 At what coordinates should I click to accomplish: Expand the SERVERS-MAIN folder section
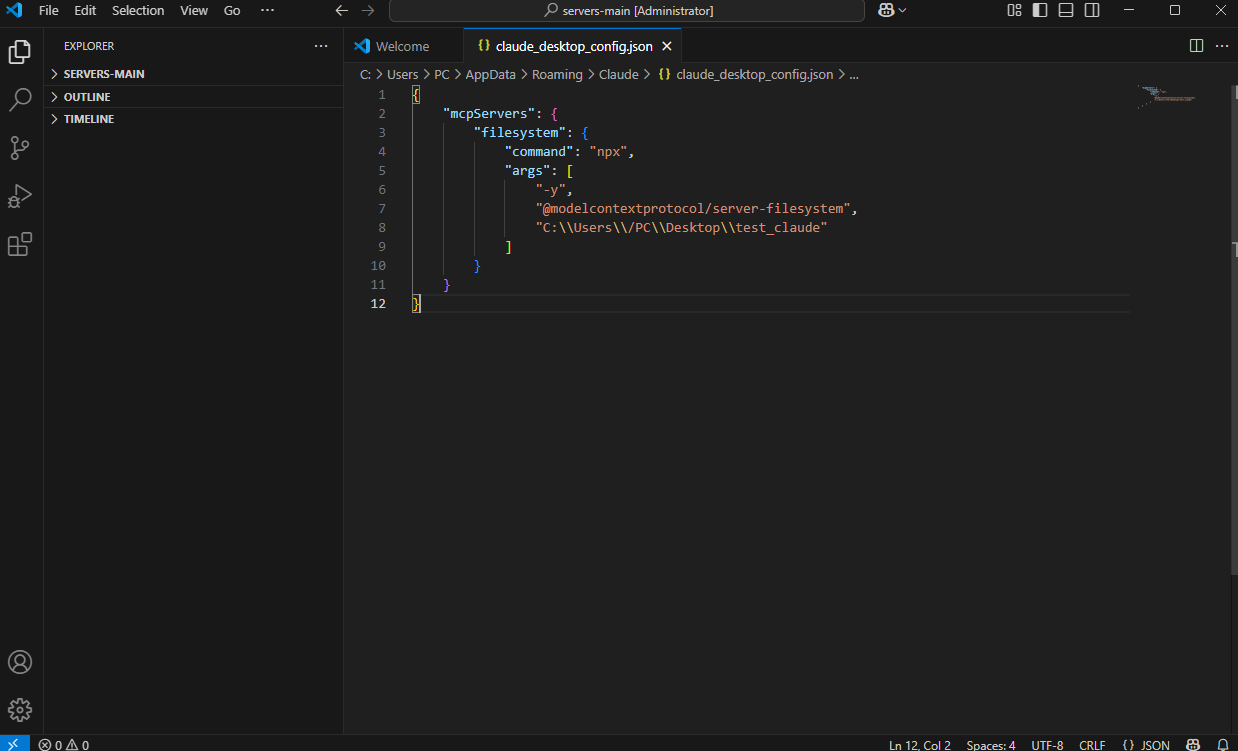point(104,74)
